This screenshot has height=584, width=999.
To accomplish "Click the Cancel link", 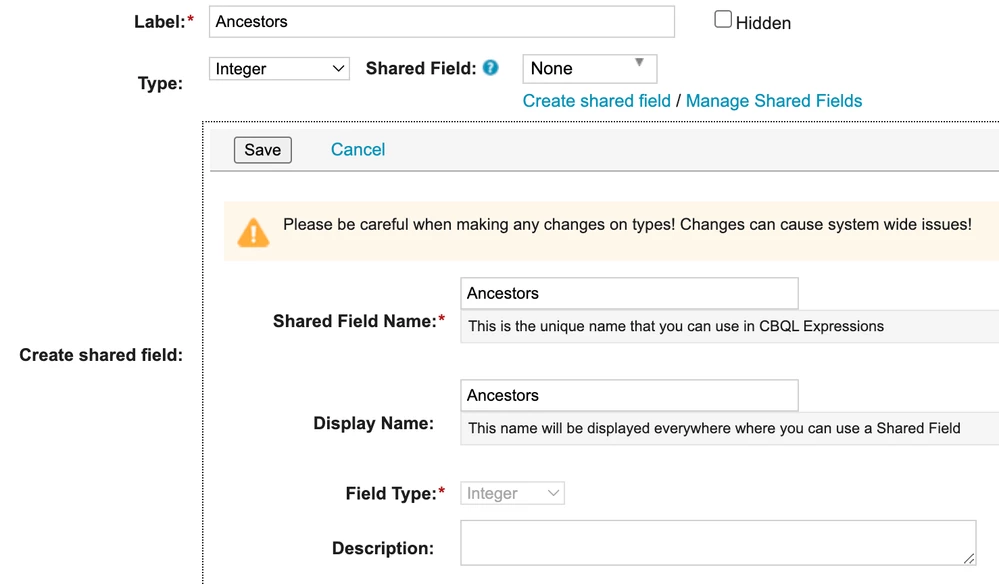I will coord(357,149).
